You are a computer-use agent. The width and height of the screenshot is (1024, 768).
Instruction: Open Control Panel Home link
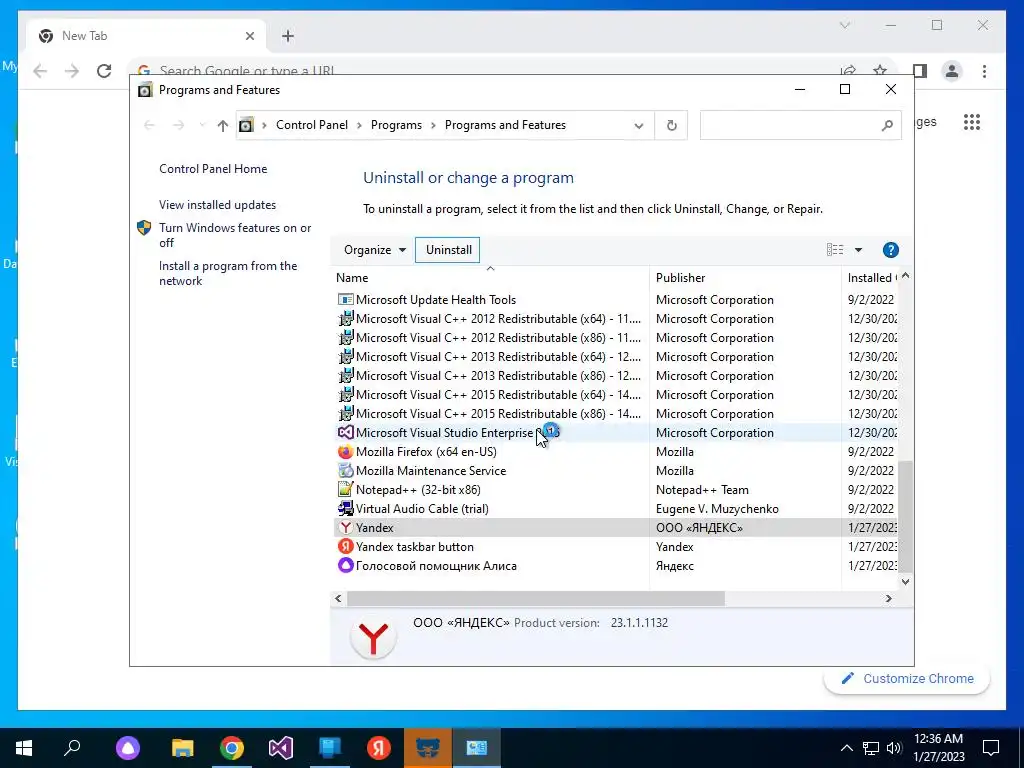[x=213, y=168]
